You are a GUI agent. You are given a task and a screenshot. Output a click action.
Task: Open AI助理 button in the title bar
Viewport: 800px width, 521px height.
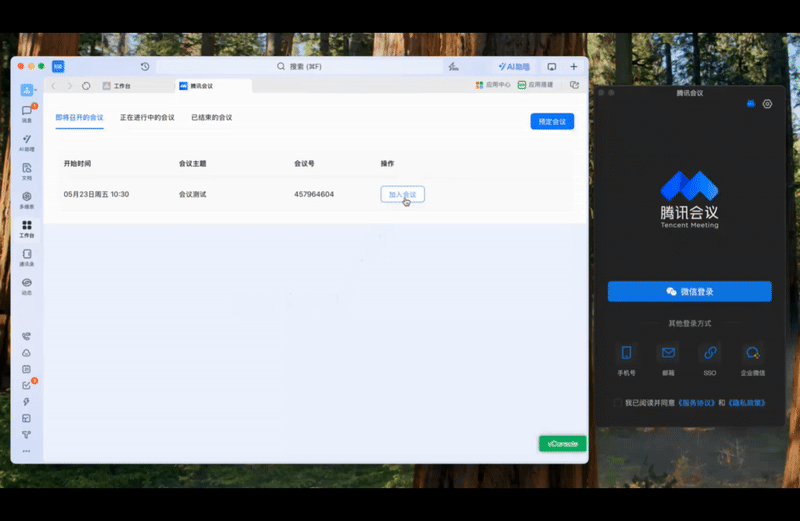[x=514, y=66]
